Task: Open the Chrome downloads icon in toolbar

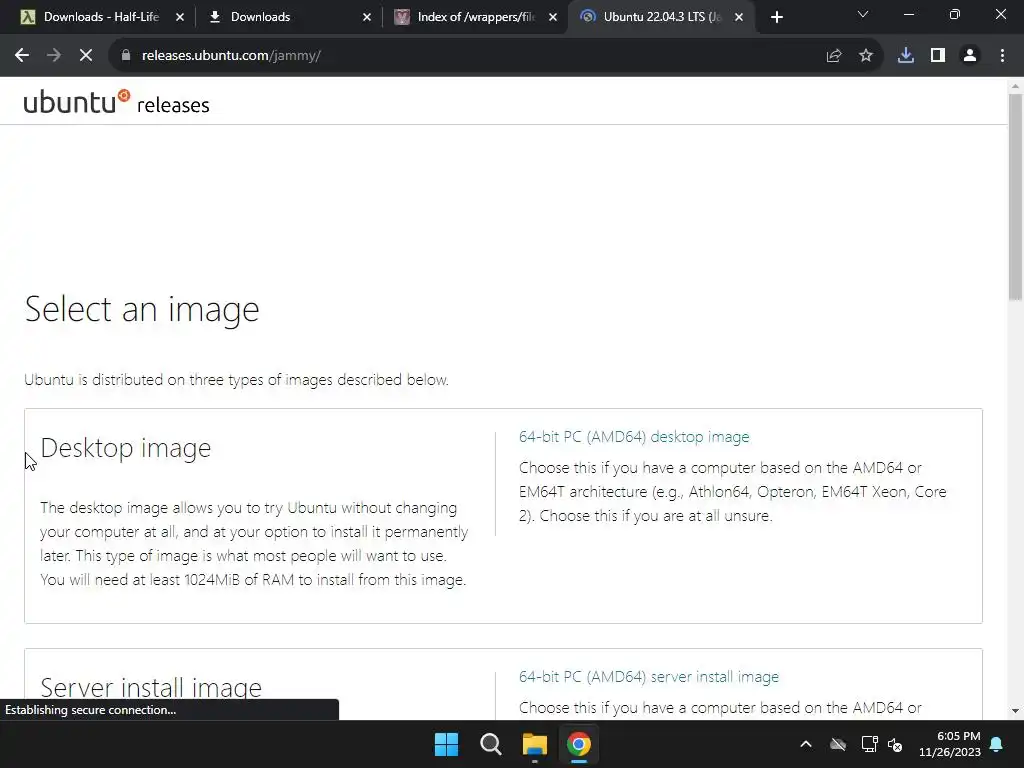Action: point(906,56)
